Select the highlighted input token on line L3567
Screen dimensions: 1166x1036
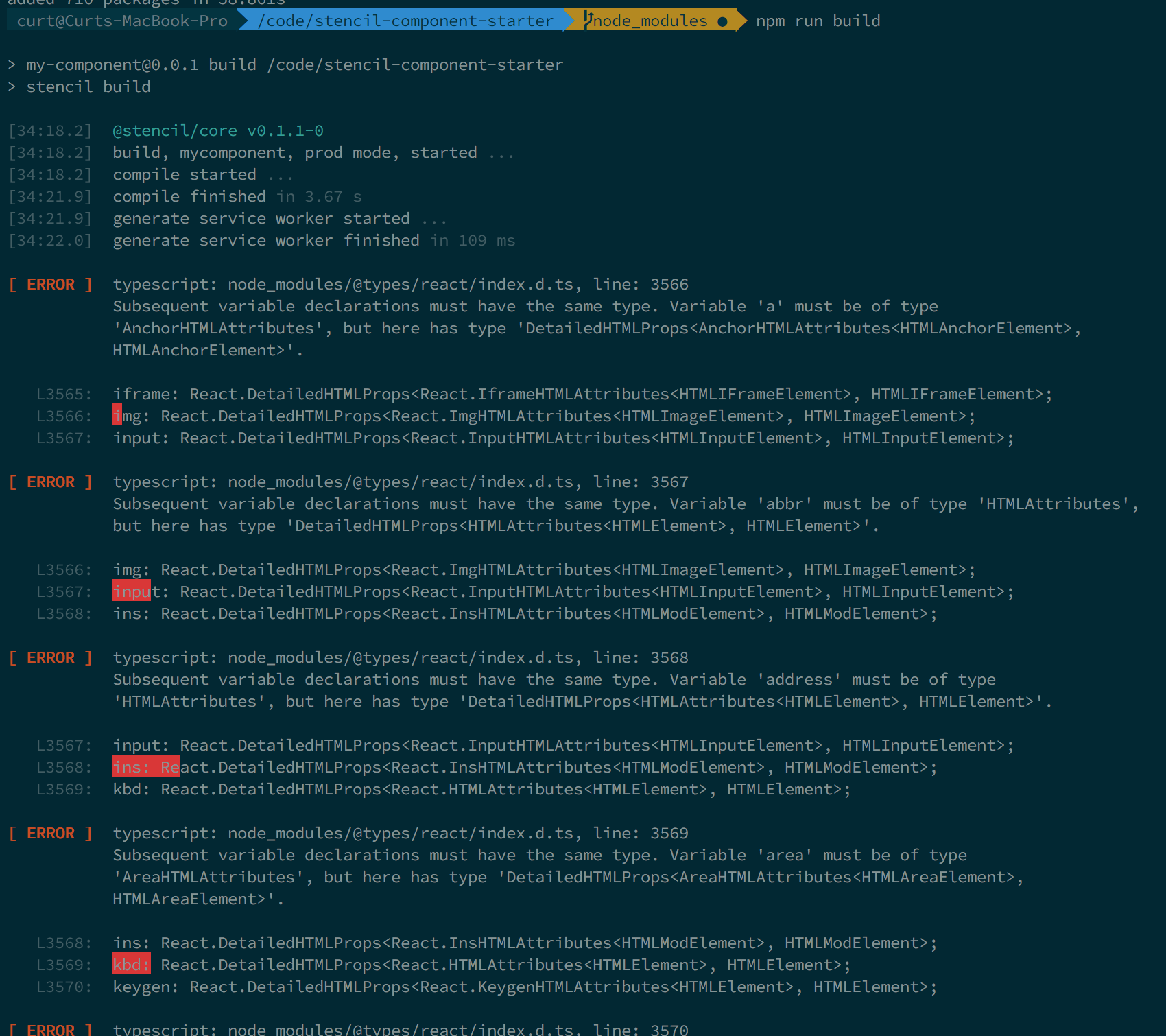click(x=131, y=591)
